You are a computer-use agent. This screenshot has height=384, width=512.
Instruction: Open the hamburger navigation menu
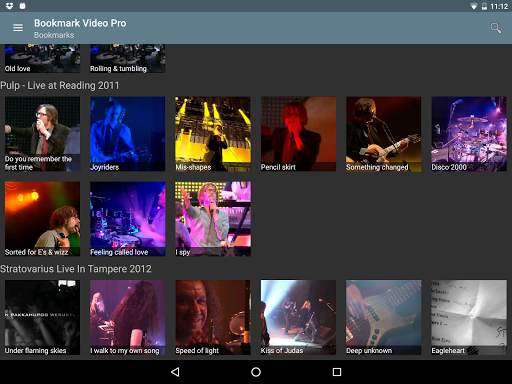coord(18,28)
